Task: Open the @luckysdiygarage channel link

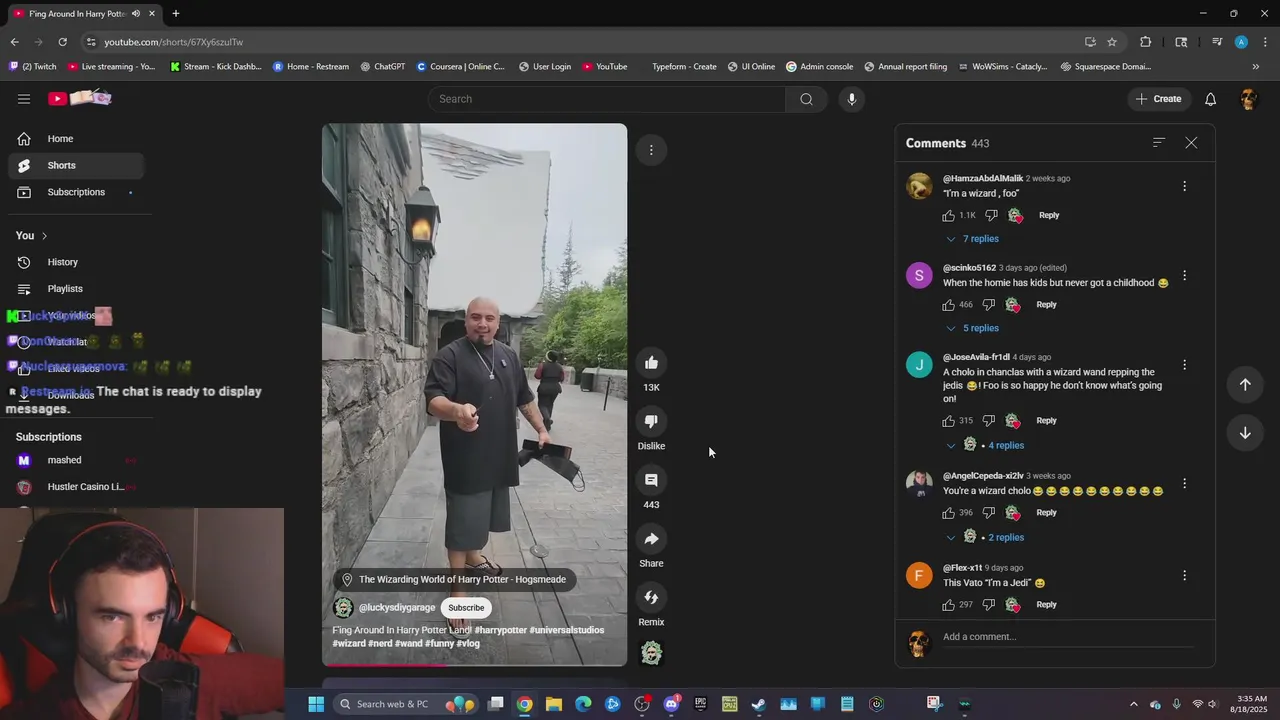Action: [397, 608]
